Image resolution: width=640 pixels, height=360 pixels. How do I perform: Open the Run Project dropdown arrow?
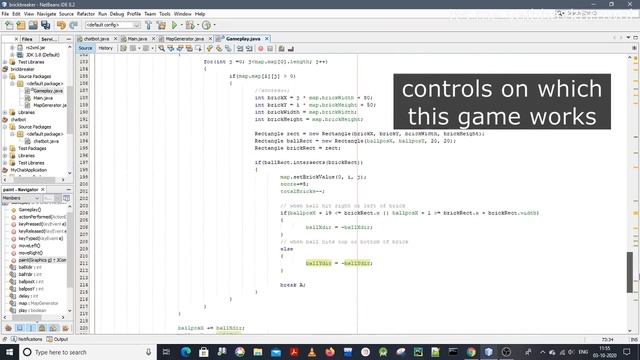click(181, 25)
